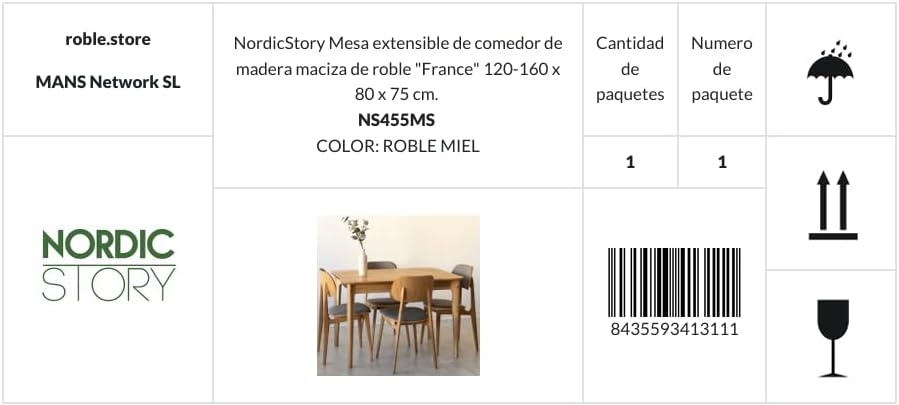
Task: Click the barcode number 8435593413111
Action: tap(674, 329)
